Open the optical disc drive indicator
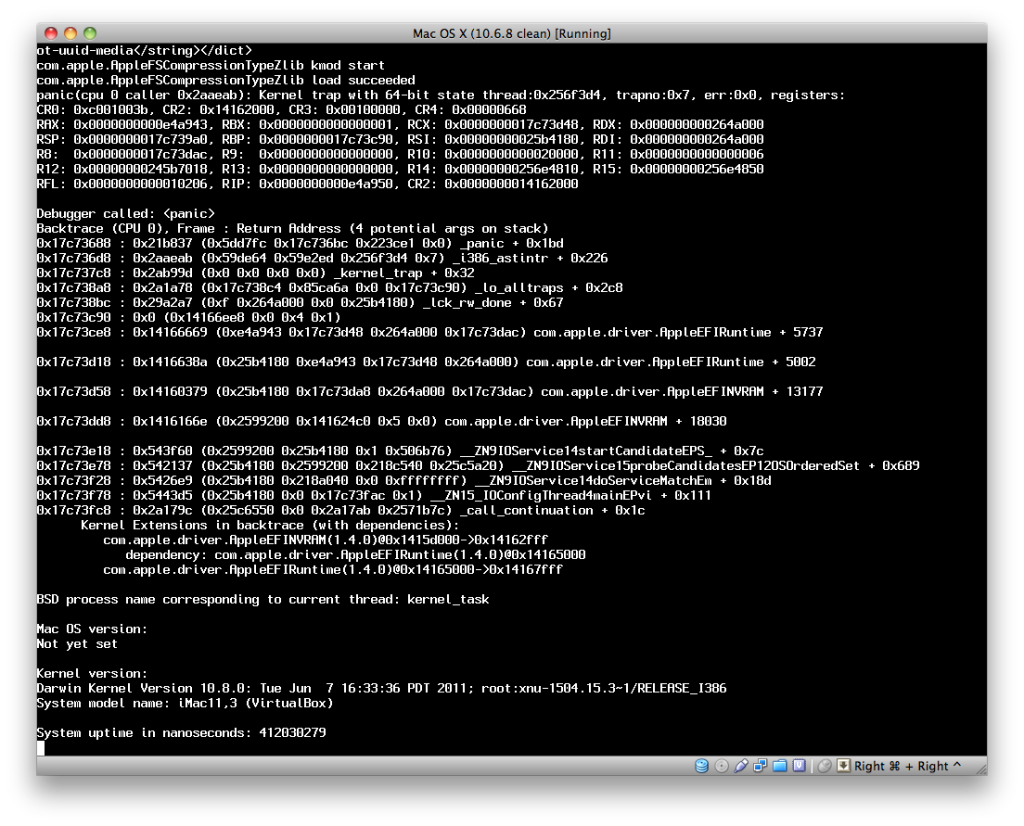Screen dimensions: 1024x826 click(722, 766)
